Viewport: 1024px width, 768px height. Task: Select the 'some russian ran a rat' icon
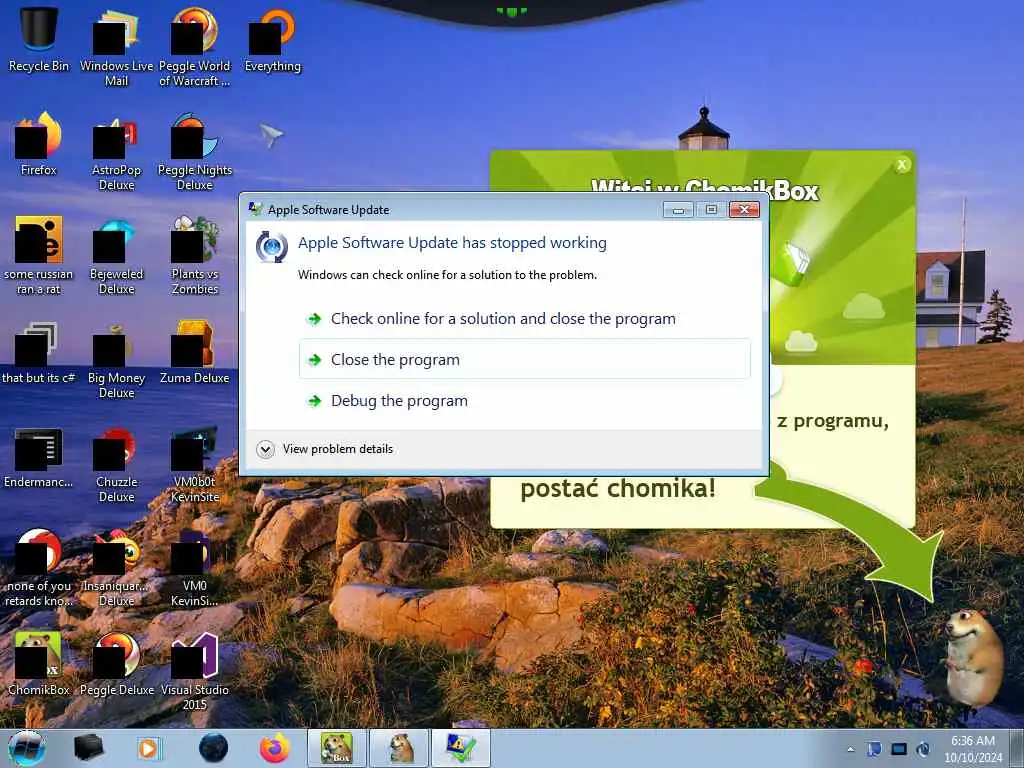point(39,255)
